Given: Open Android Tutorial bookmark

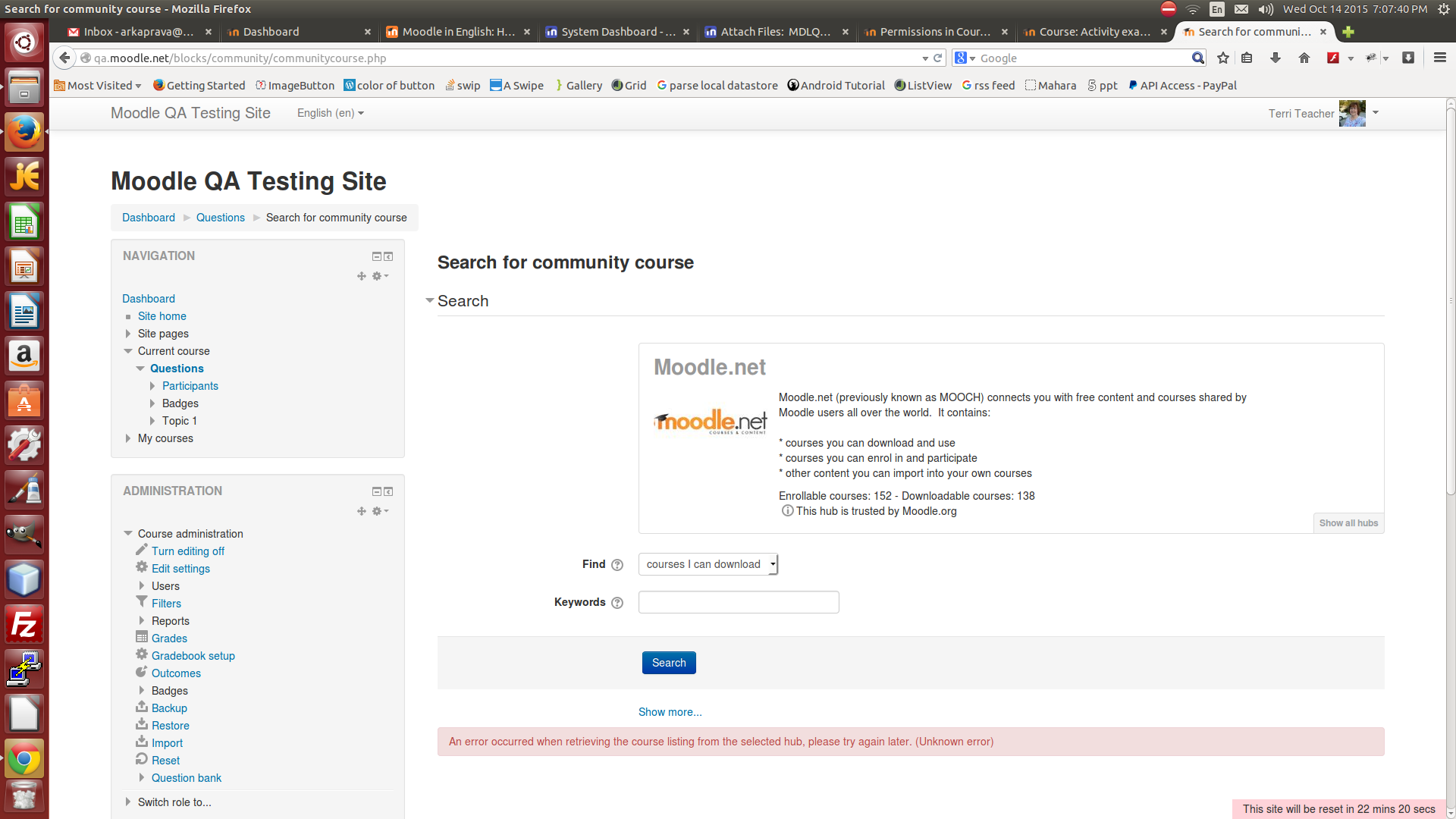Looking at the screenshot, I should tap(836, 86).
